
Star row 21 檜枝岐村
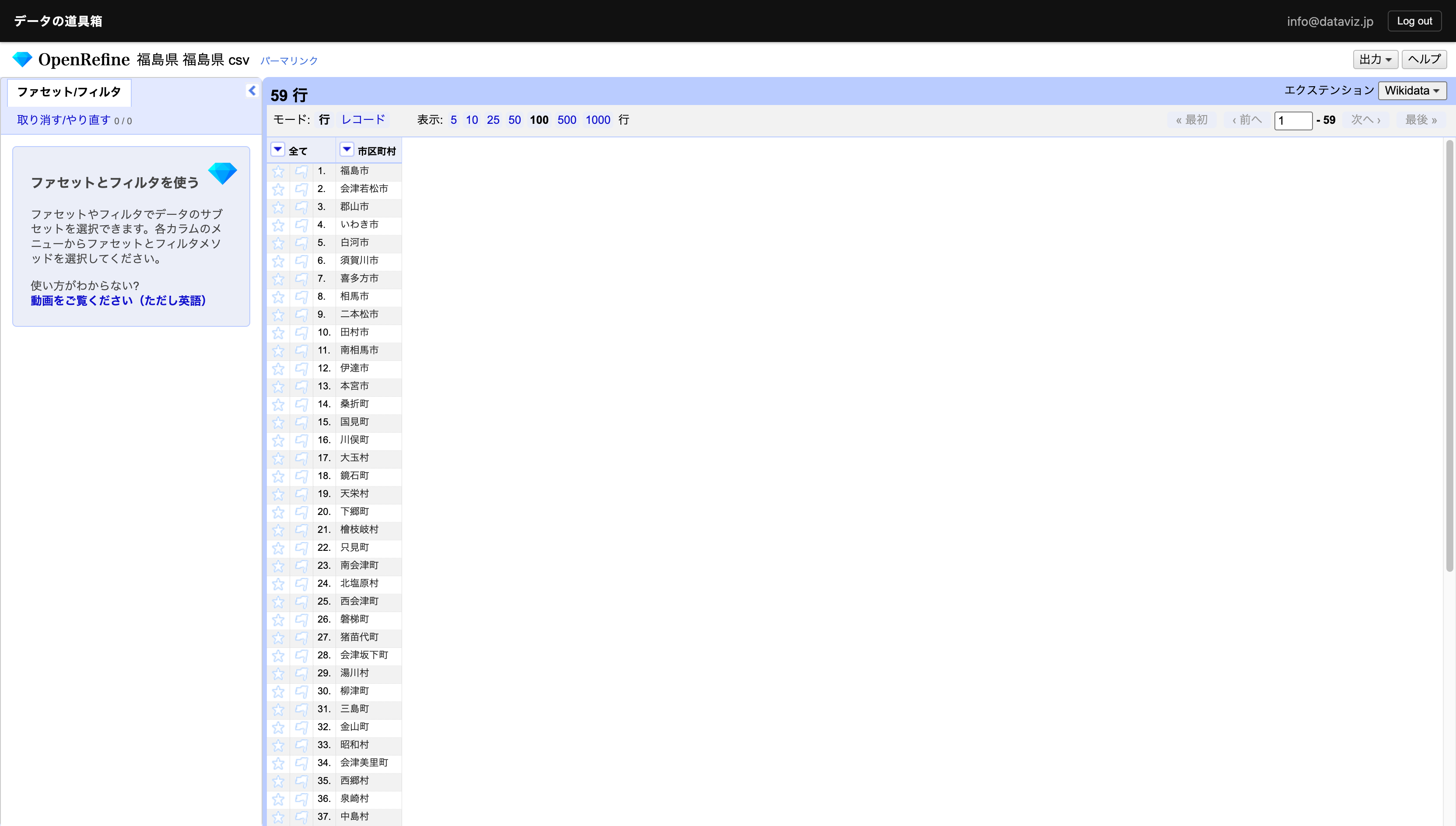(278, 530)
